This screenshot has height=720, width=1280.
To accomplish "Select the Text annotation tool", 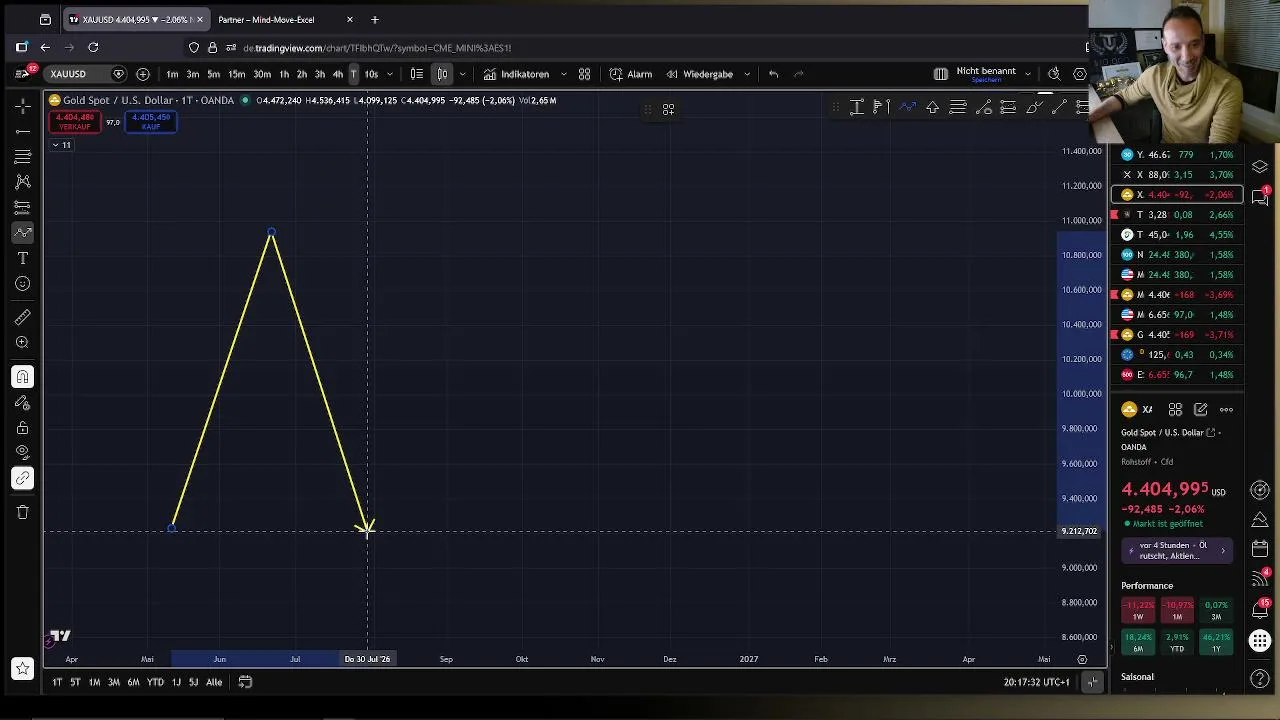I will 22,259.
